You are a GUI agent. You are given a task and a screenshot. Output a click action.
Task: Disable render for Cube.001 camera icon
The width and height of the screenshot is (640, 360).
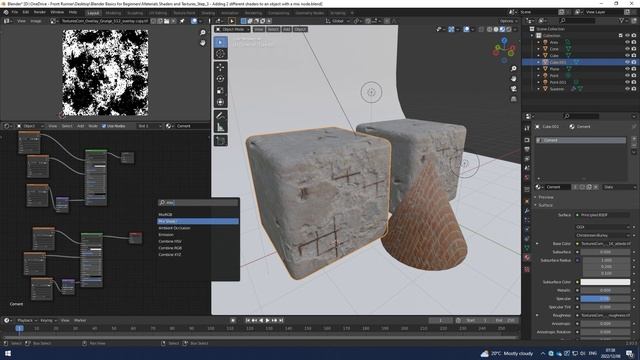tap(634, 62)
